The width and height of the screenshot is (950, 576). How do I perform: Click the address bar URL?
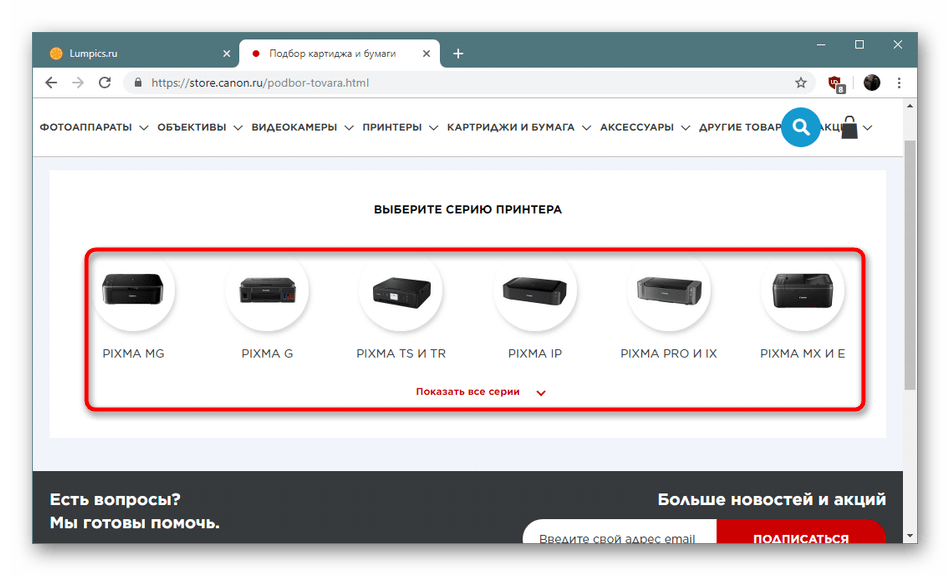coord(260,83)
